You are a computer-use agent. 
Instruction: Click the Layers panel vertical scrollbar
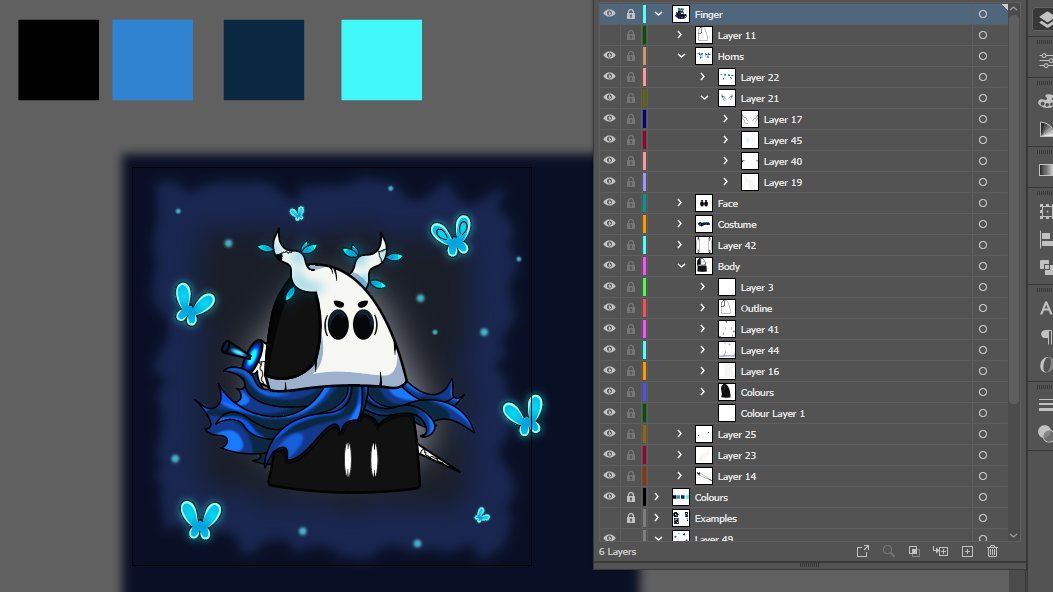(1013, 208)
